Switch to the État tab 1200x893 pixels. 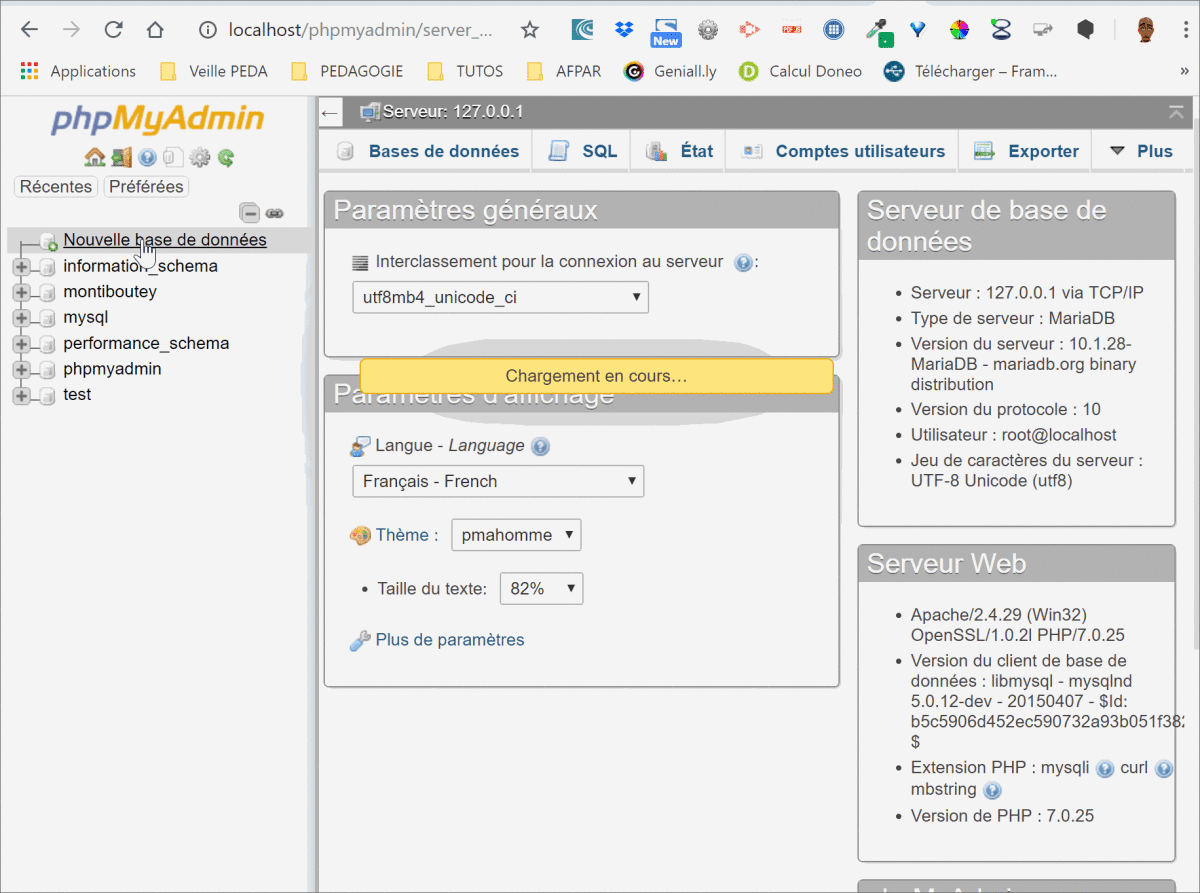coord(679,151)
